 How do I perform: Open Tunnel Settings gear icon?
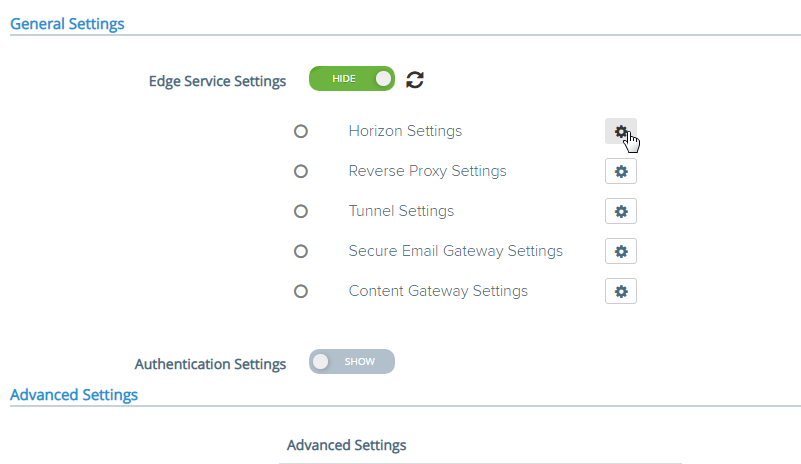click(x=621, y=211)
